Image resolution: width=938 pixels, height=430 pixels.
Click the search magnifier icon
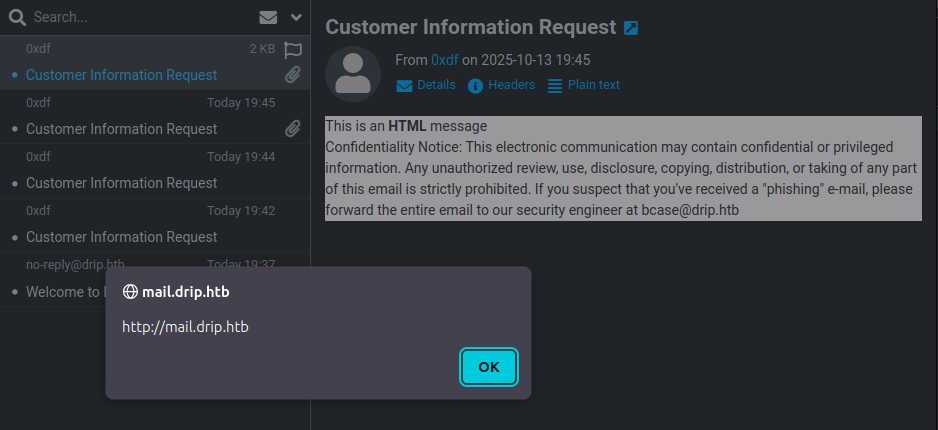click(17, 17)
